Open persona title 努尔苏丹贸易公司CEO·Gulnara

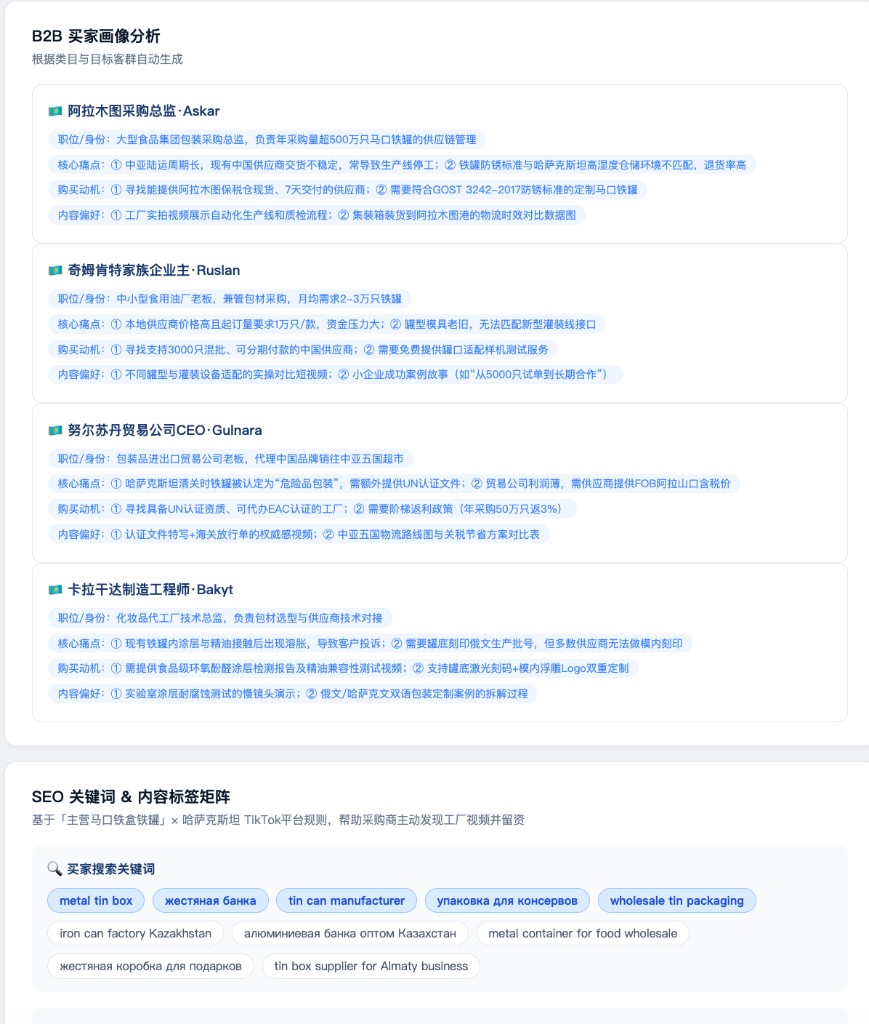pos(165,430)
